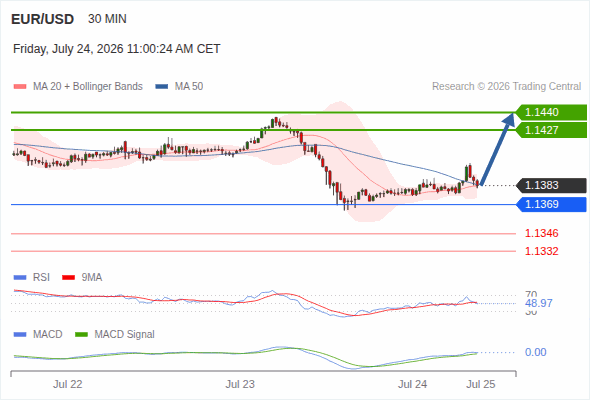Screen dimensions: 590x400
Task: Click the 9MA legend label
Action: point(92,278)
